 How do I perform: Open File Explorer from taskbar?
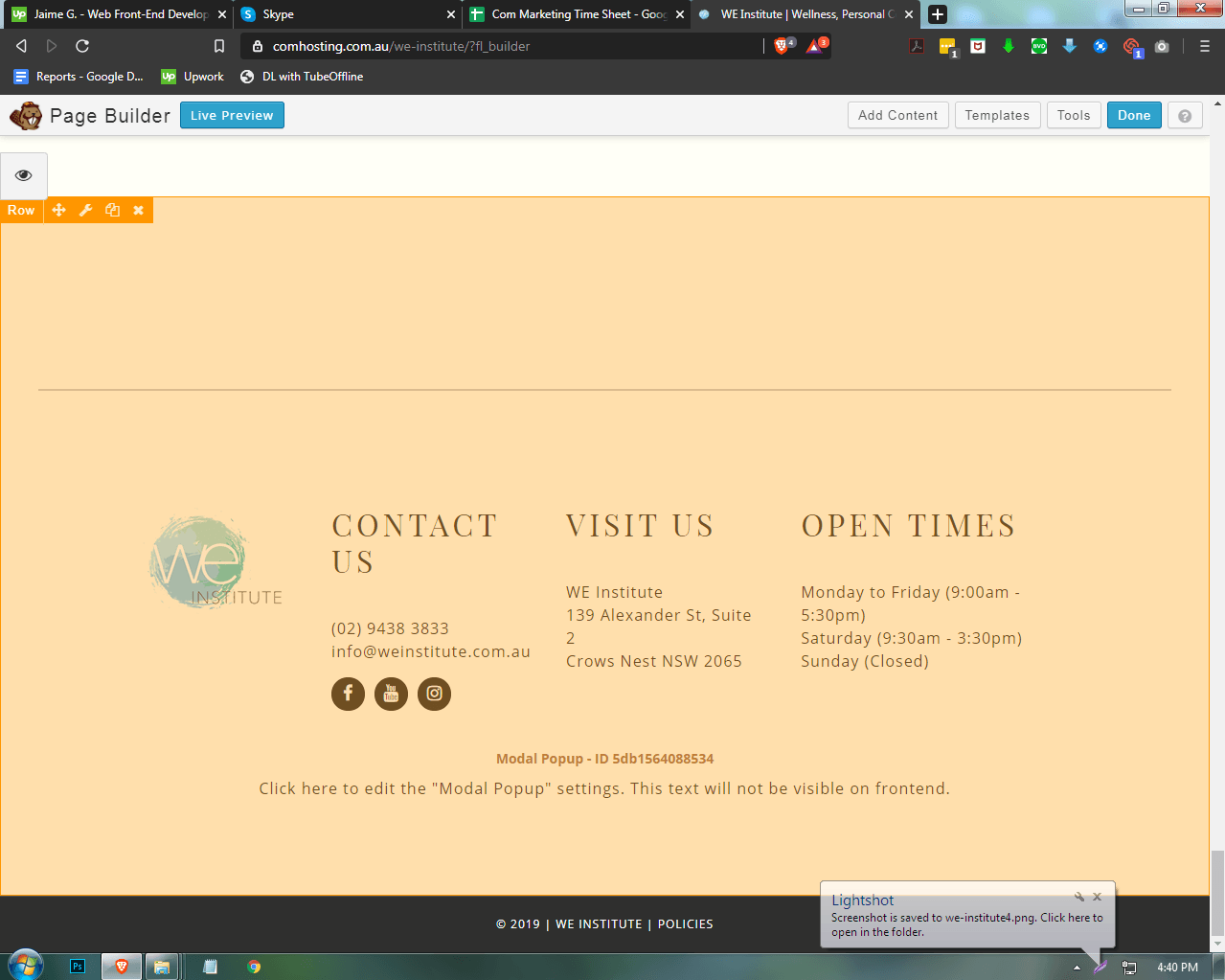(162, 967)
